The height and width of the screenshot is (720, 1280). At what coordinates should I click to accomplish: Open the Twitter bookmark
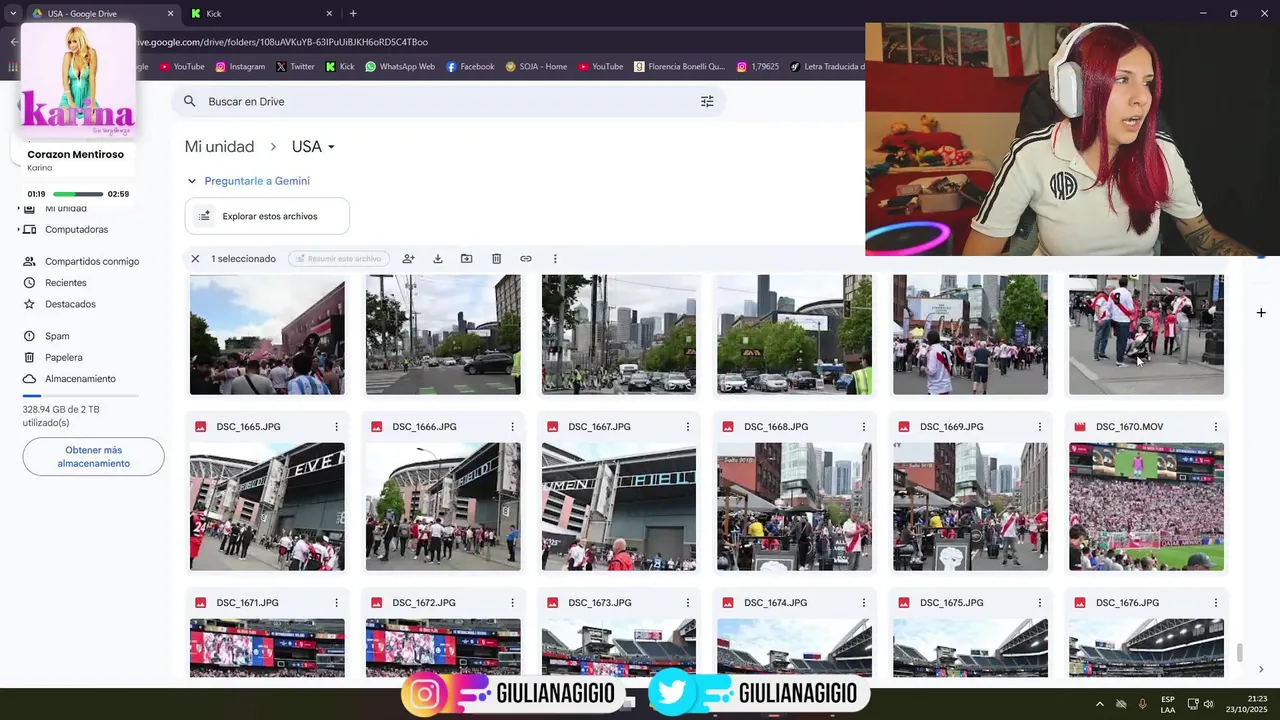(x=295, y=67)
